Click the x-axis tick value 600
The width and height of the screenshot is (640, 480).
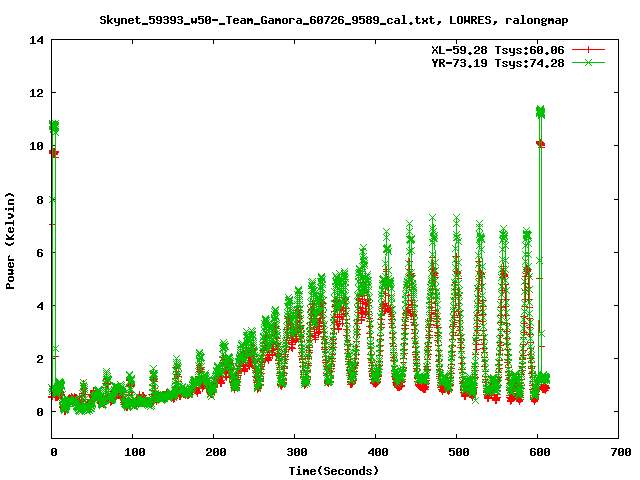(539, 452)
